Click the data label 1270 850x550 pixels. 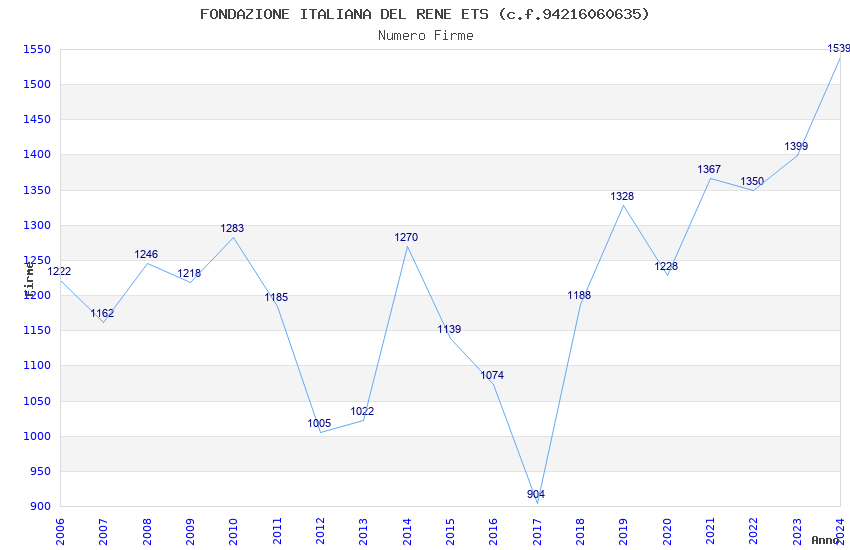(x=406, y=237)
